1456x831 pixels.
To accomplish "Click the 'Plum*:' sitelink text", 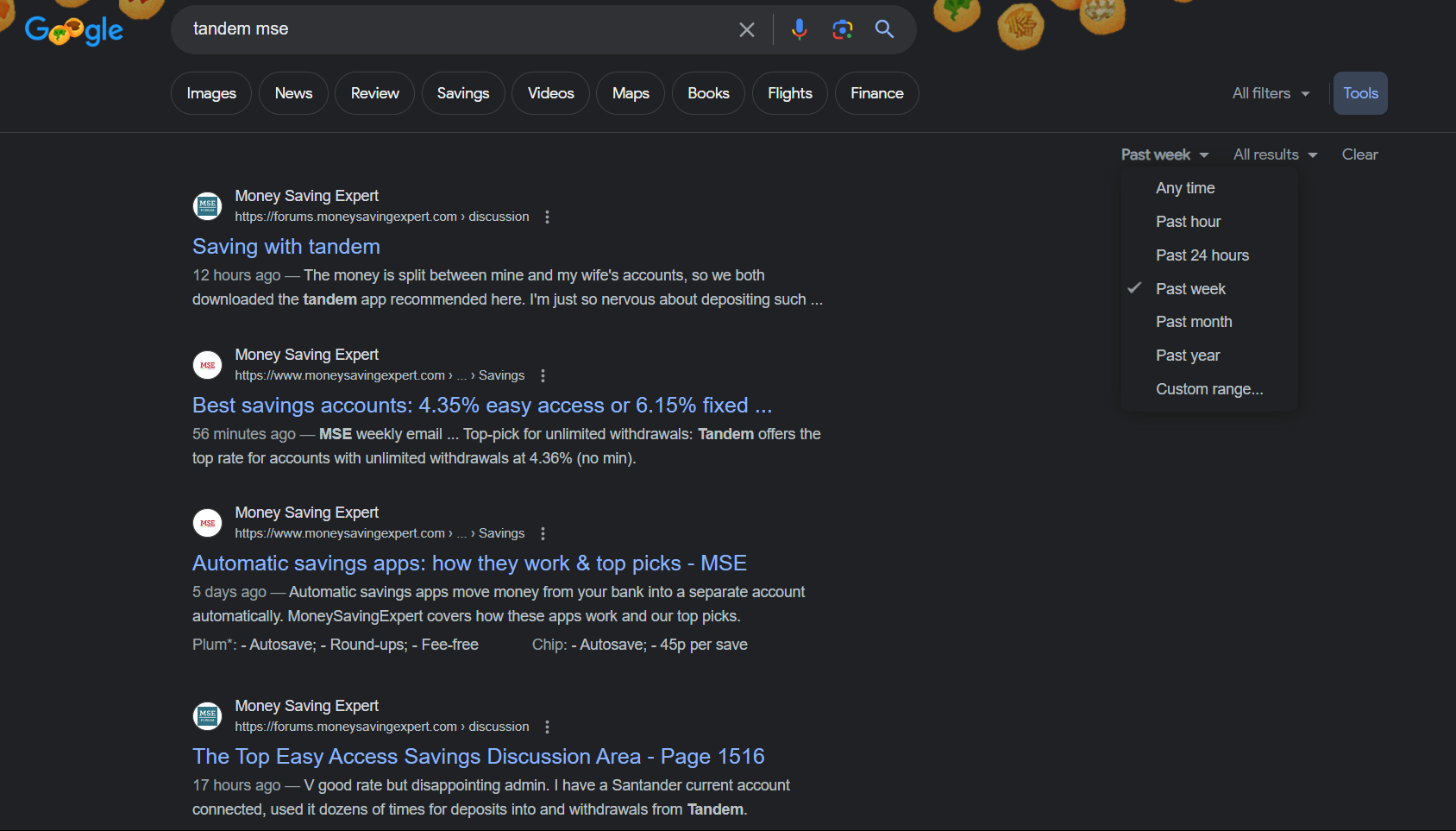I will (x=215, y=645).
